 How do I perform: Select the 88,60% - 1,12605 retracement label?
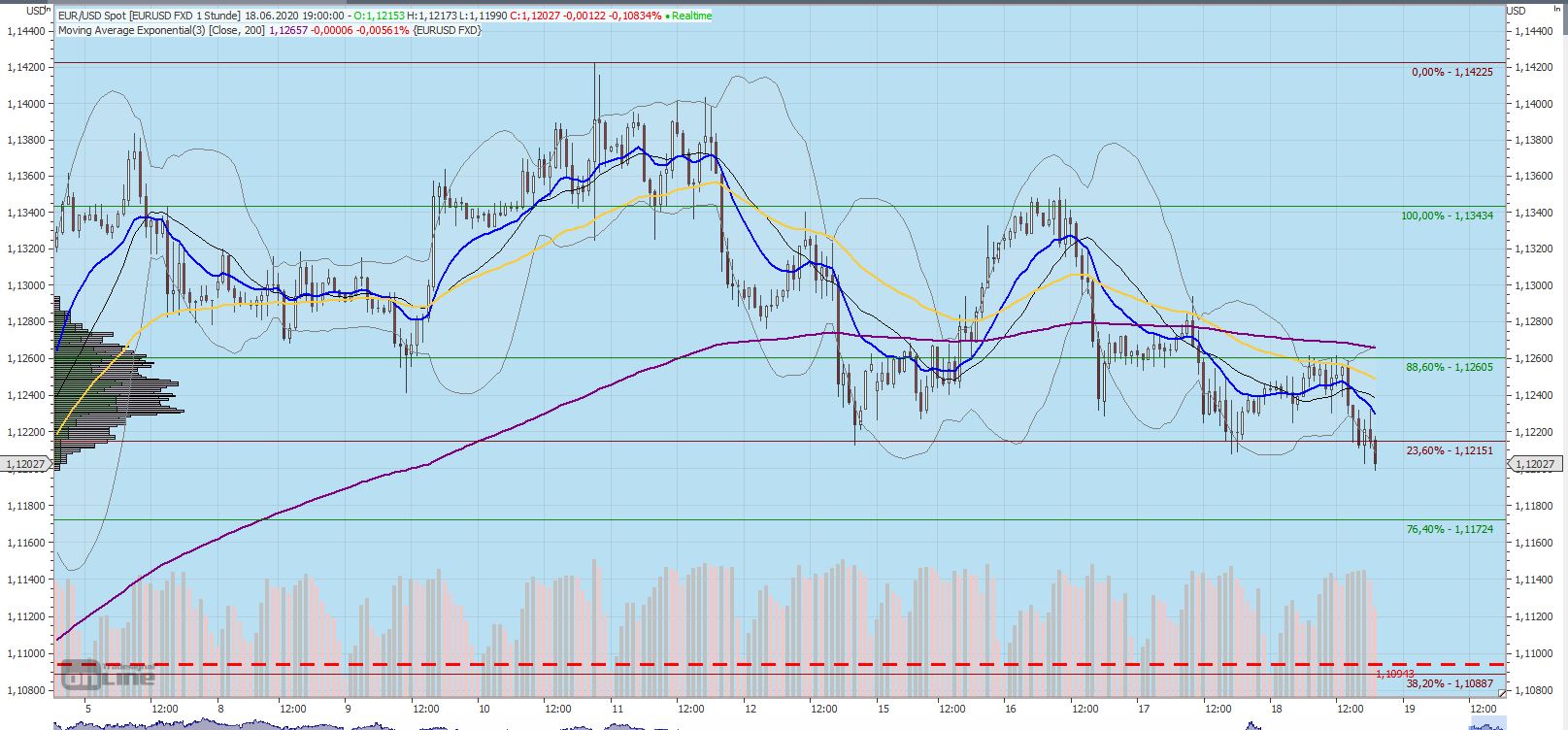pos(1449,367)
